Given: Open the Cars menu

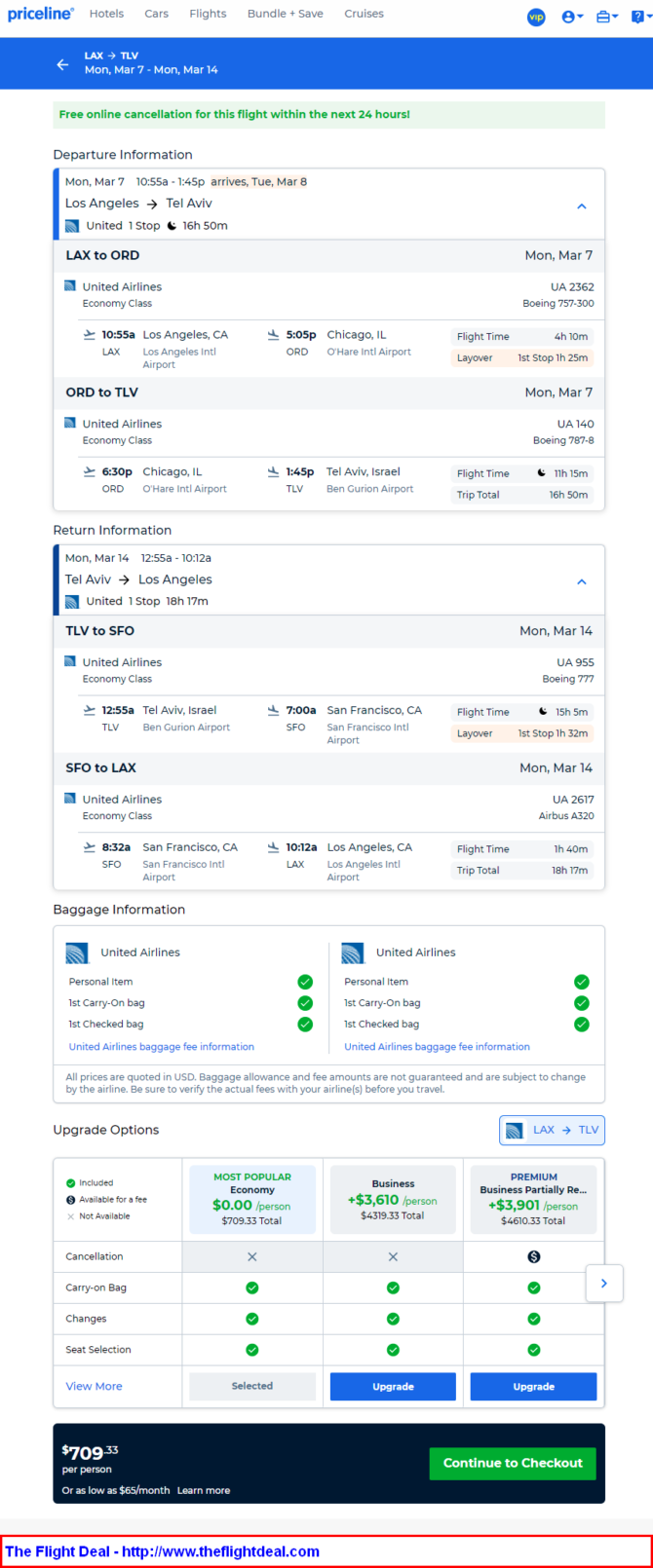Looking at the screenshot, I should [156, 14].
